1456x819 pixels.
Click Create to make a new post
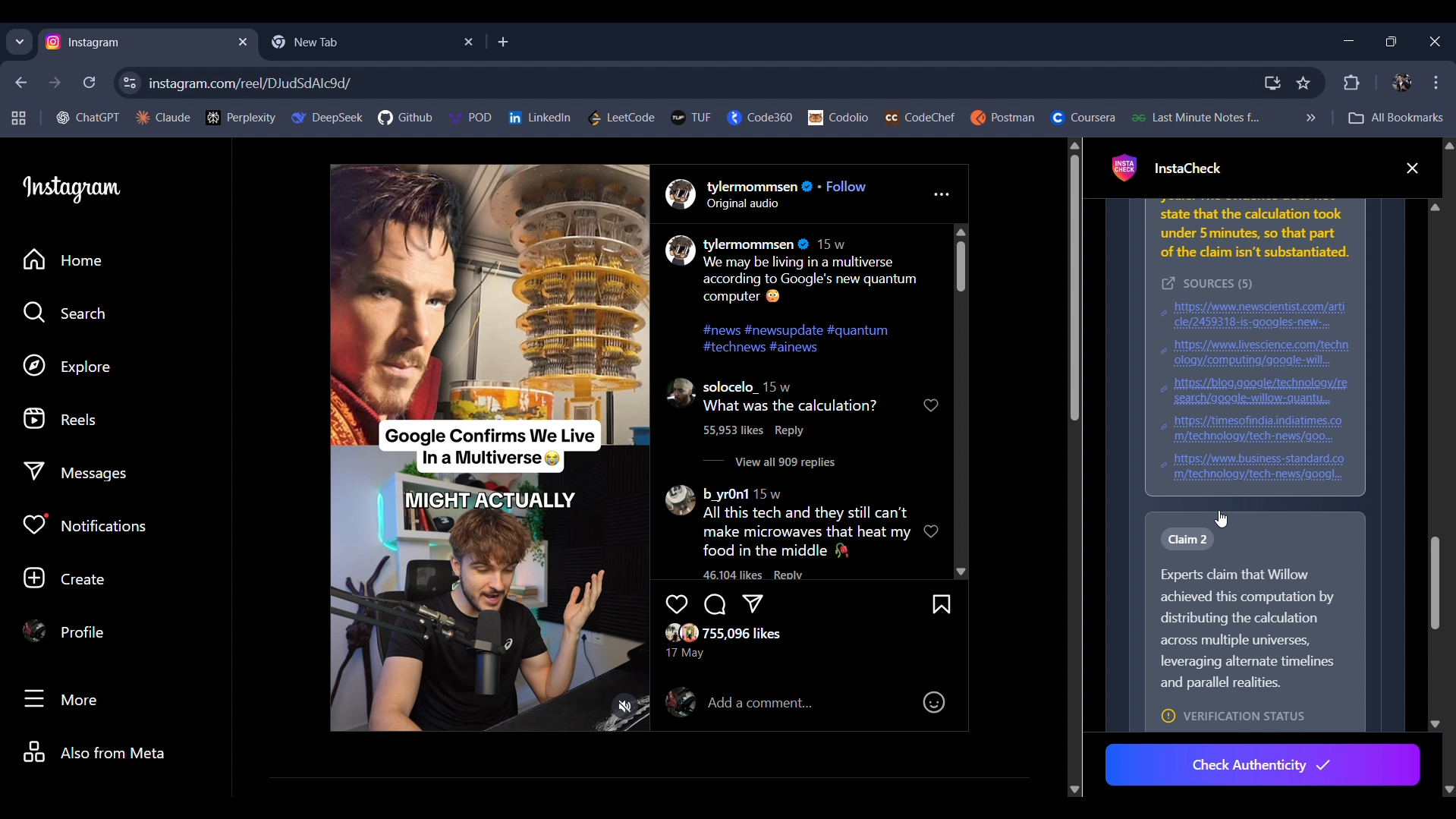click(64, 579)
